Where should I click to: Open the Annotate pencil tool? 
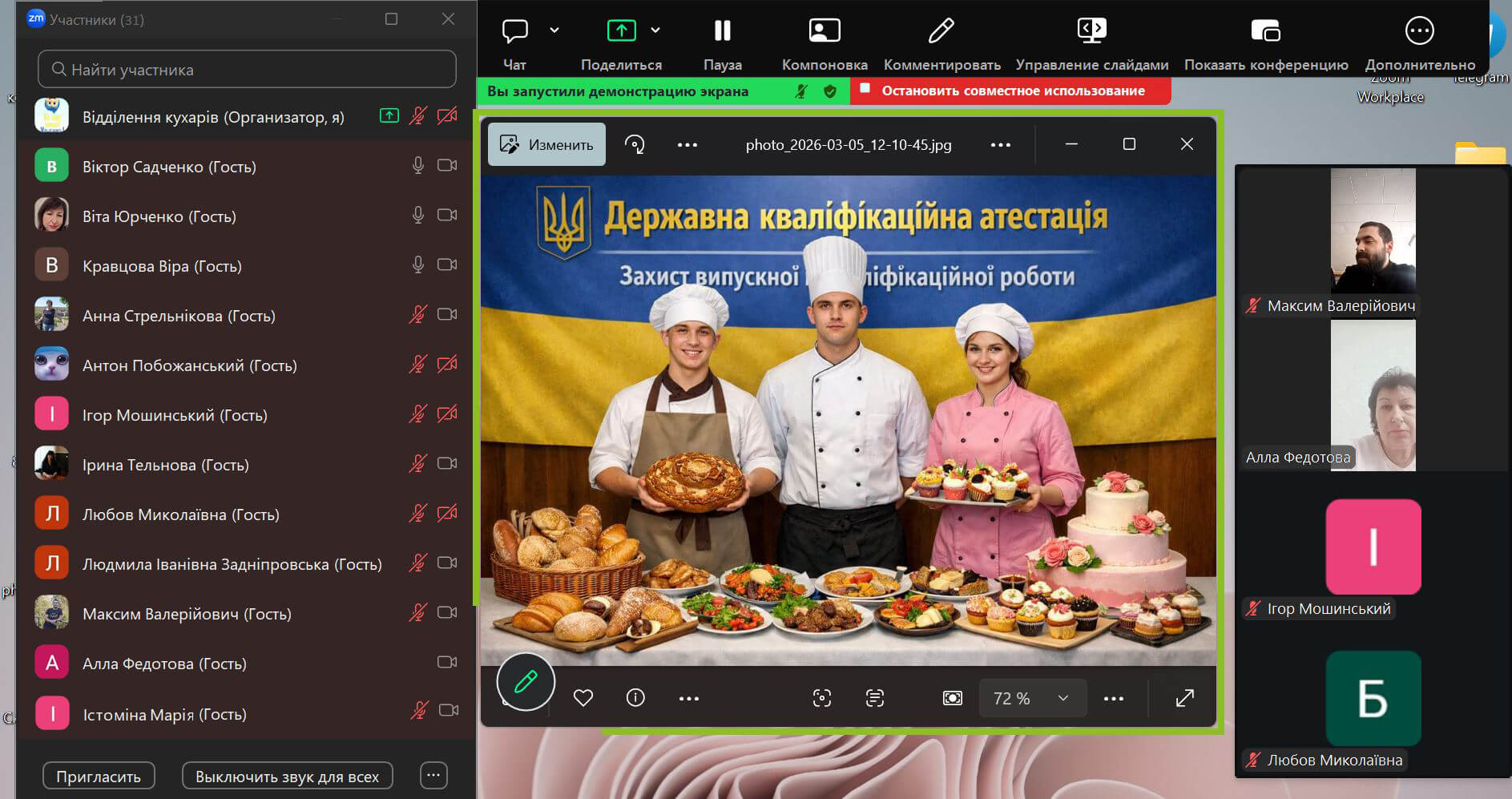coord(941,32)
